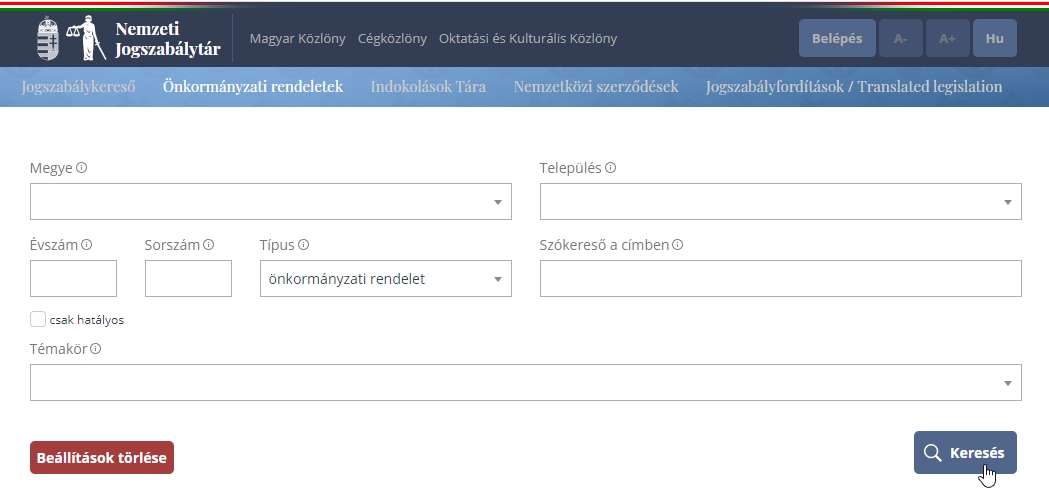1049x496 pixels.
Task: Open the Megye dropdown
Action: coord(271,201)
